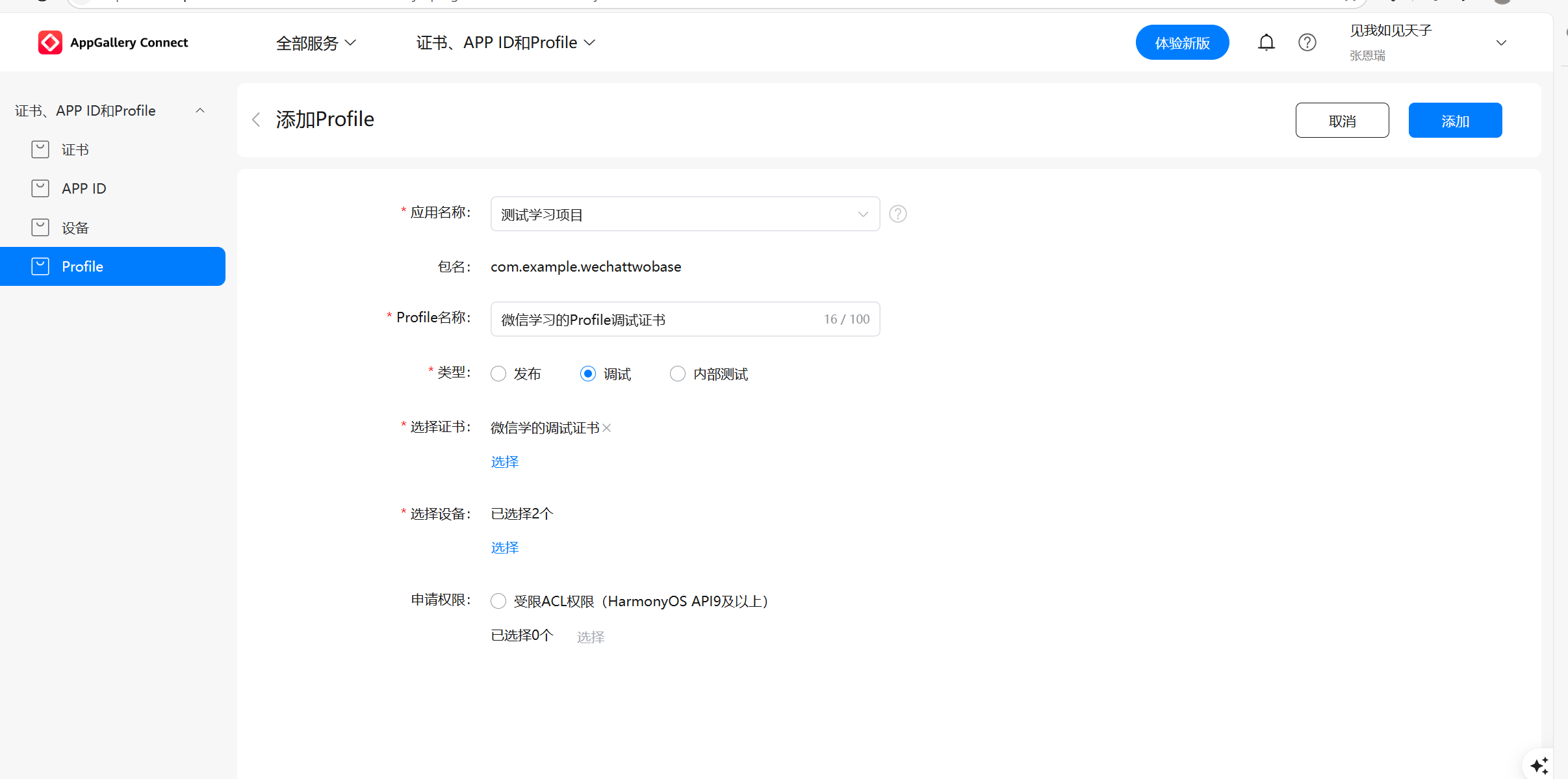Expand the 全部服务 dropdown menu
Image resolution: width=1568 pixels, height=779 pixels.
316,43
